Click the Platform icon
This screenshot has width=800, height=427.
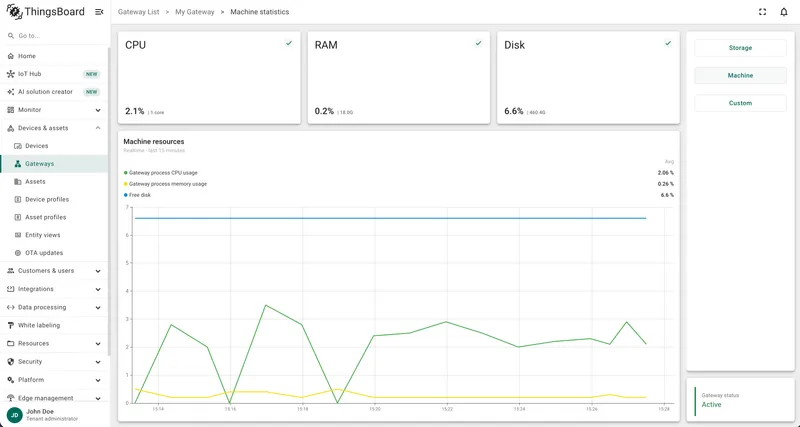[x=11, y=380]
